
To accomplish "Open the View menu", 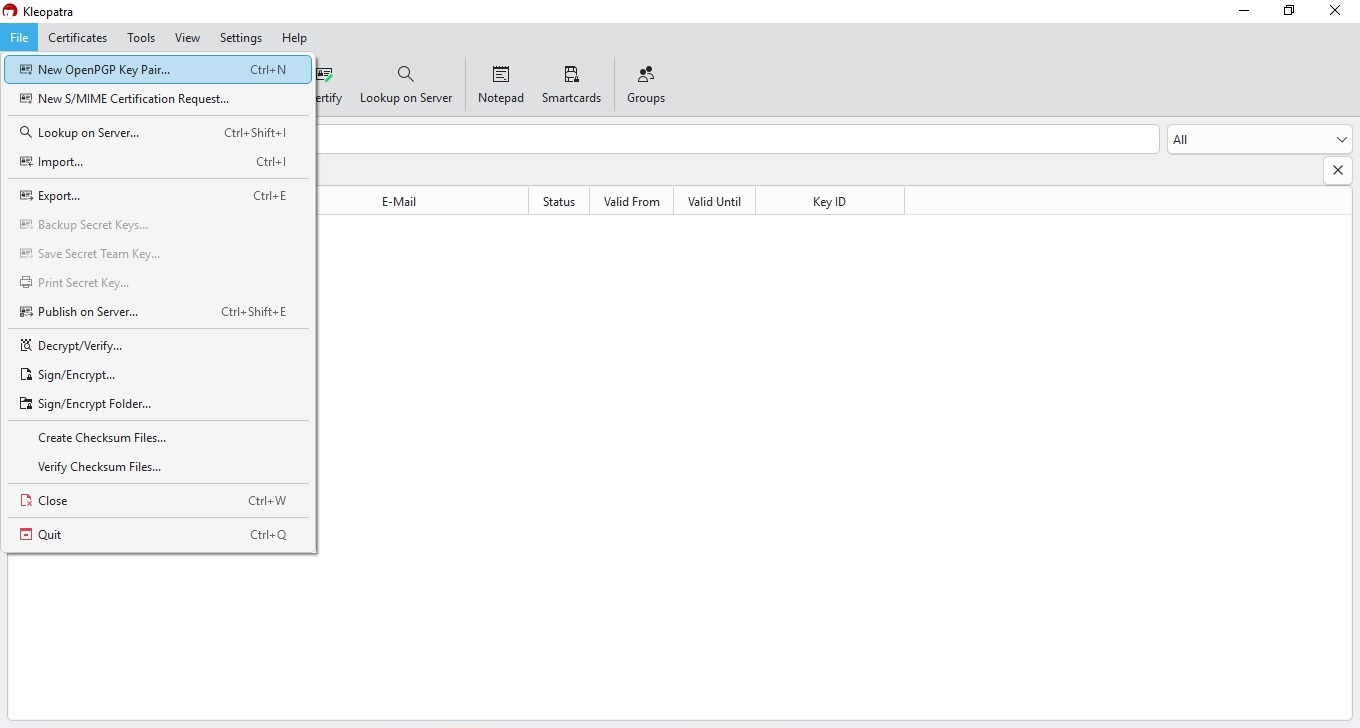I will point(187,38).
